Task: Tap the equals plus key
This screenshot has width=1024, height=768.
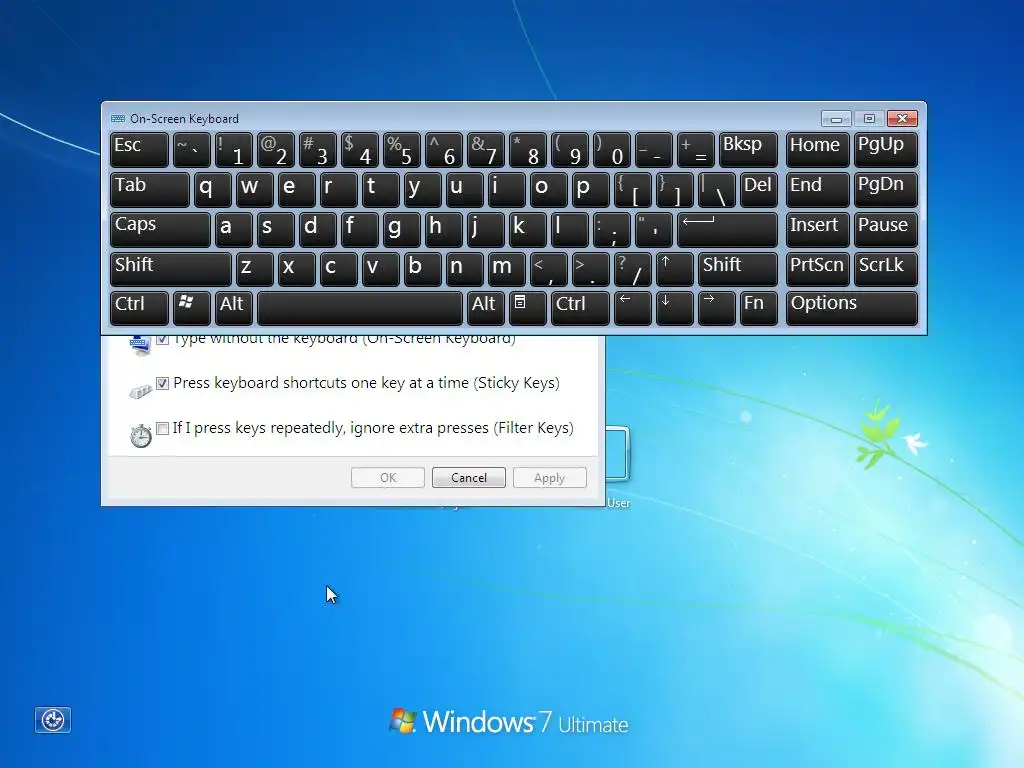Action: click(x=696, y=150)
